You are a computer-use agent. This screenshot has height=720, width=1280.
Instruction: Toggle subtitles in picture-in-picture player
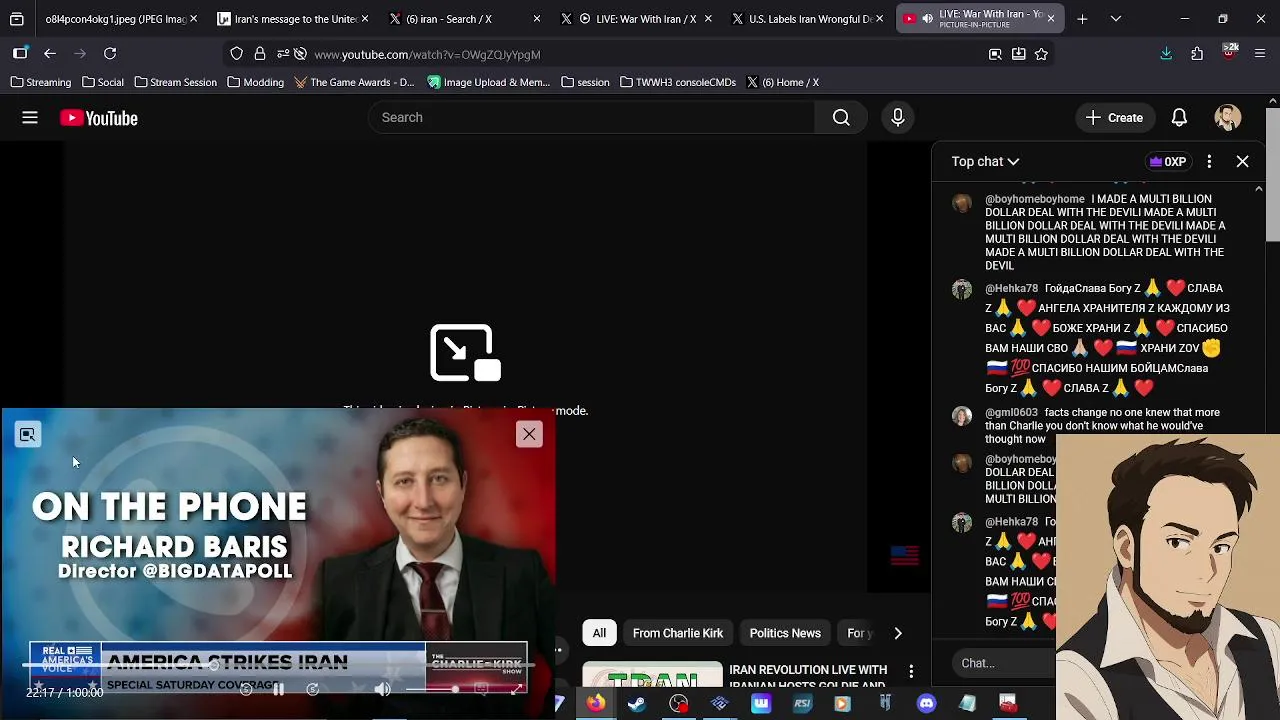[x=481, y=689]
